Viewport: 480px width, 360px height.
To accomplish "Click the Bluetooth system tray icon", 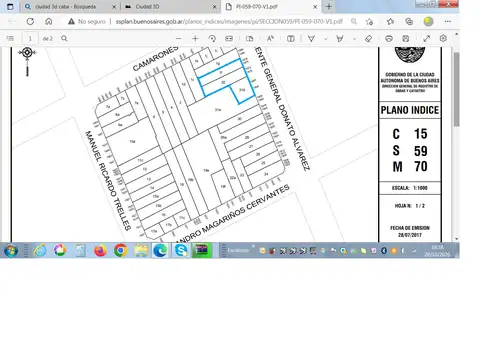I will point(384,251).
